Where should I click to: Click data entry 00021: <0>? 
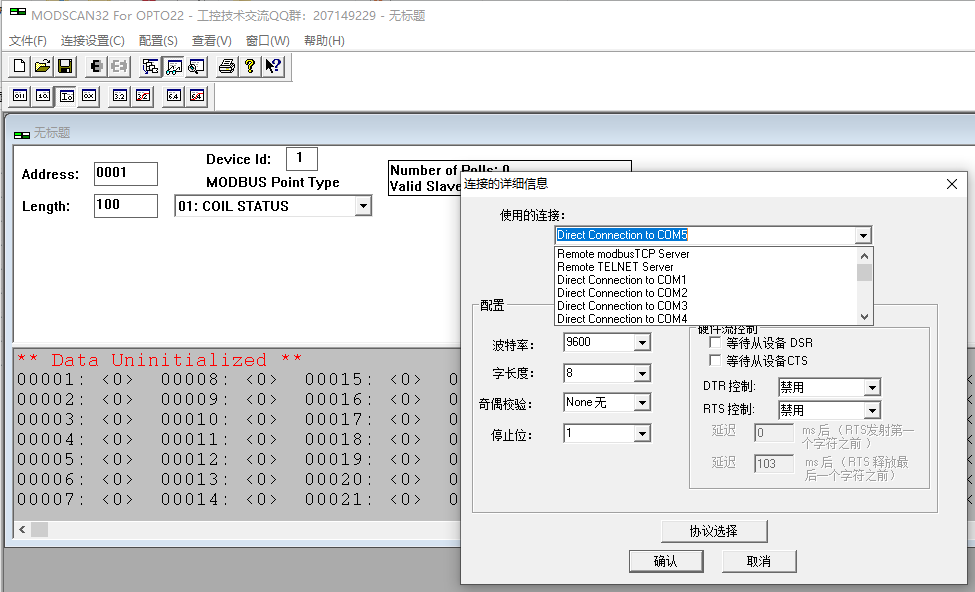tap(363, 499)
